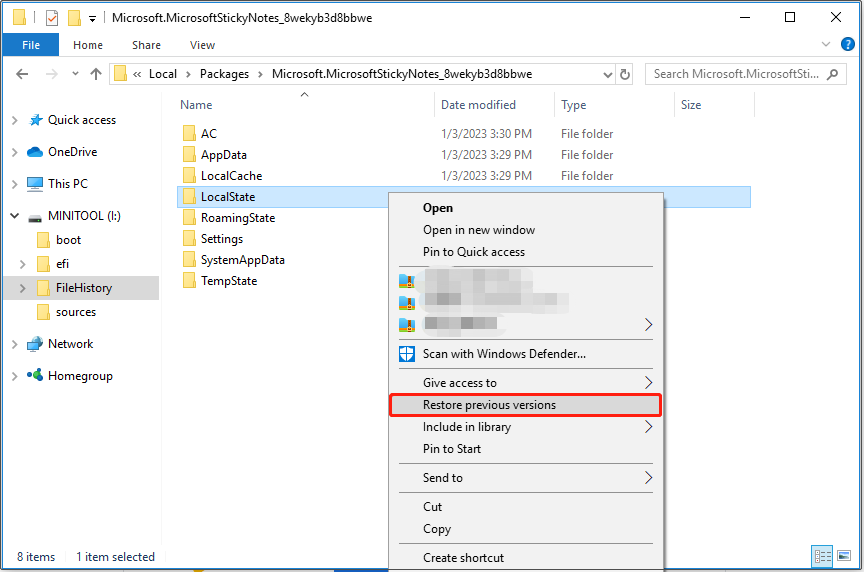Open the address bar history dropdown
The height and width of the screenshot is (572, 864).
(x=607, y=74)
